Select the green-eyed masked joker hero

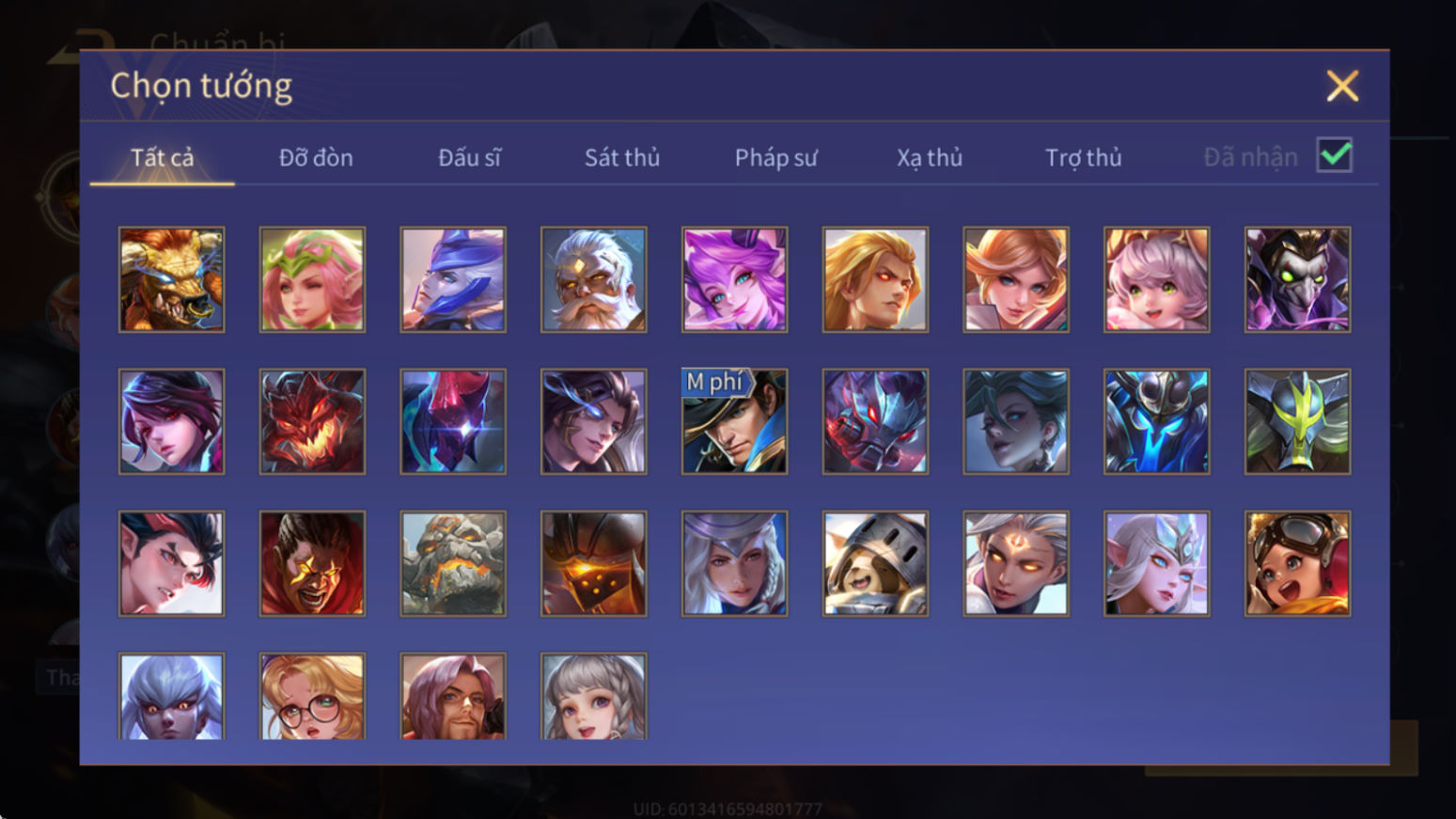click(1297, 279)
